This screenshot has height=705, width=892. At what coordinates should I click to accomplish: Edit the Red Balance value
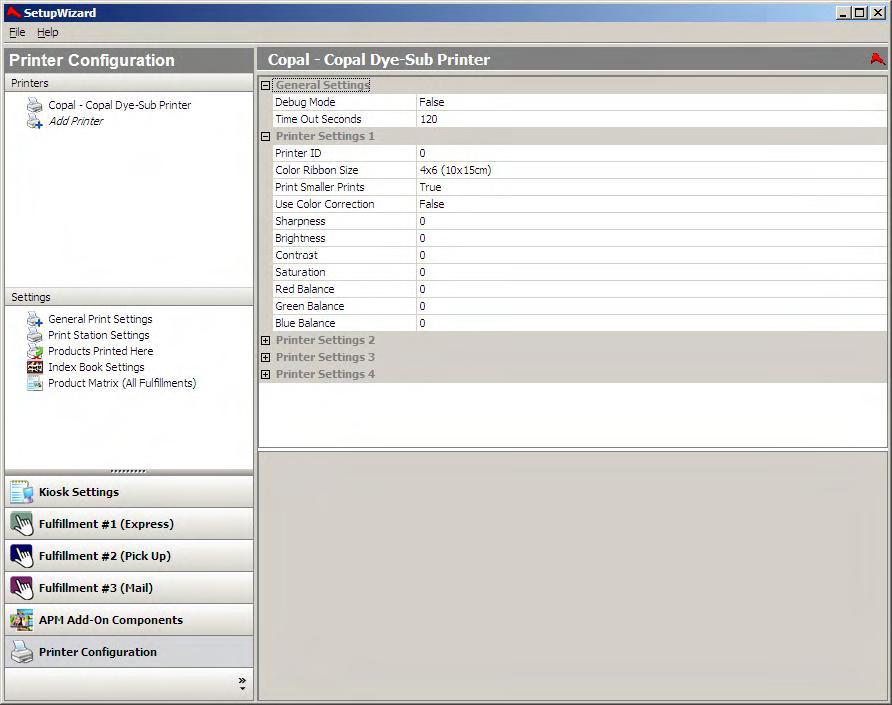point(651,290)
